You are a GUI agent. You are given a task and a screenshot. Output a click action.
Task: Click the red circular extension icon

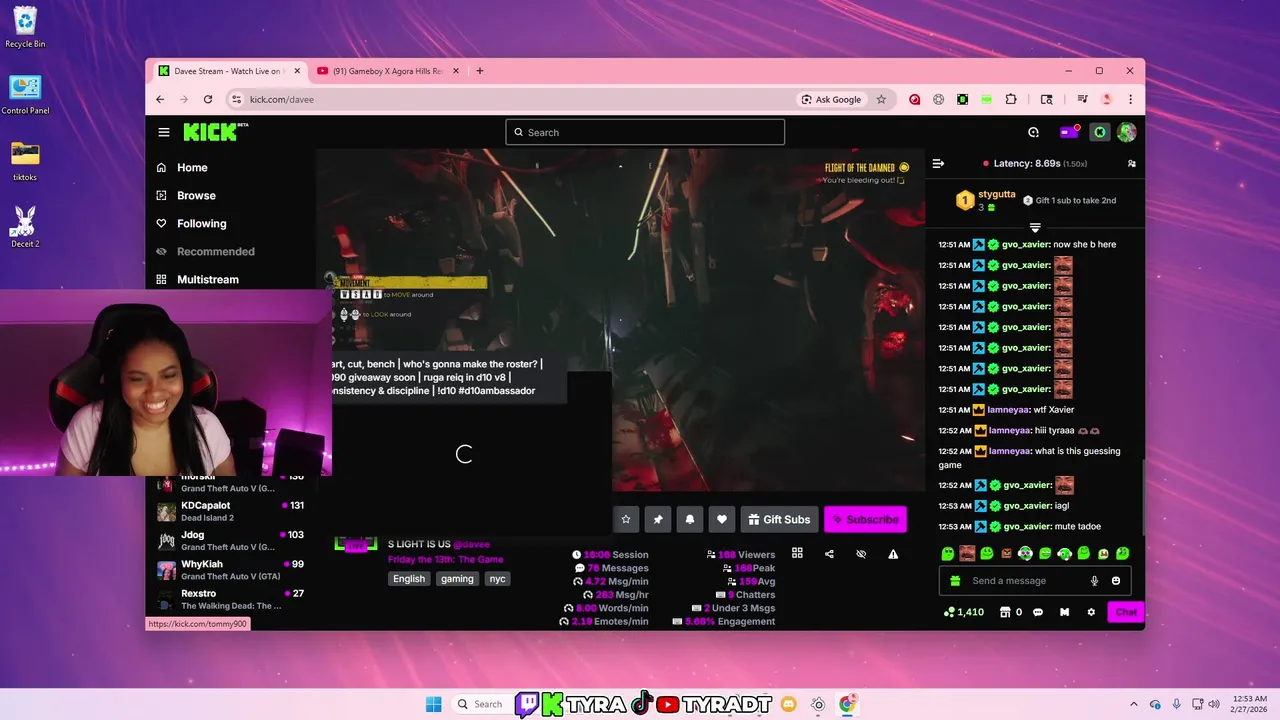coord(914,99)
